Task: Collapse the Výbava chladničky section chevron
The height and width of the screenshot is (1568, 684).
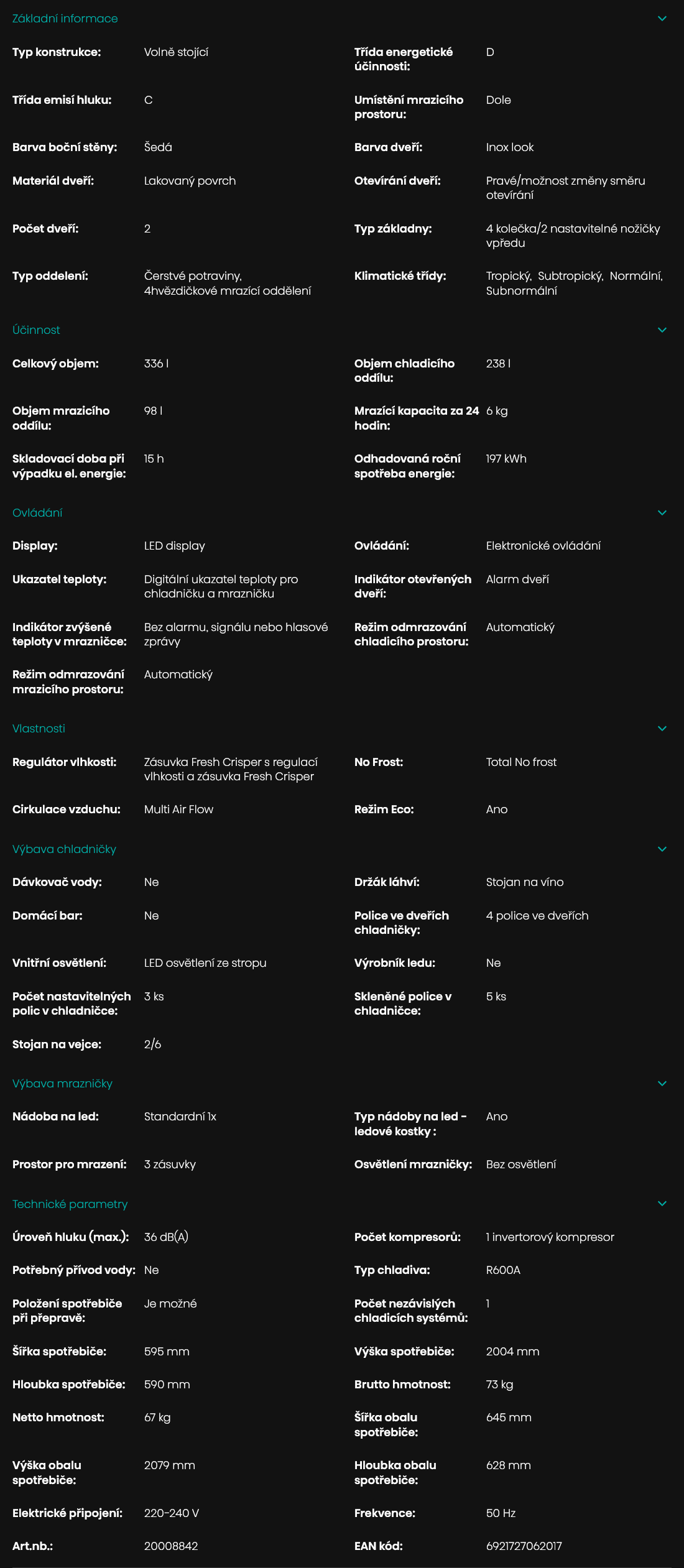Action: pos(662,849)
